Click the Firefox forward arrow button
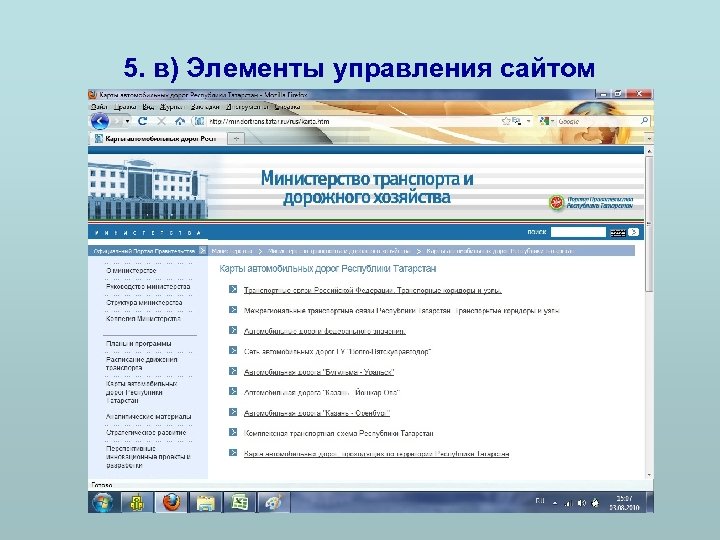720x540 pixels. tap(117, 121)
